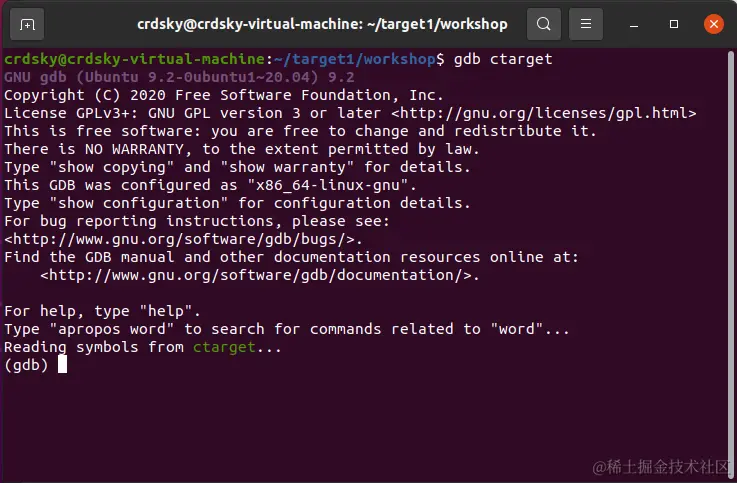Click the "There is NO WARRANTY" line

(x=242, y=149)
